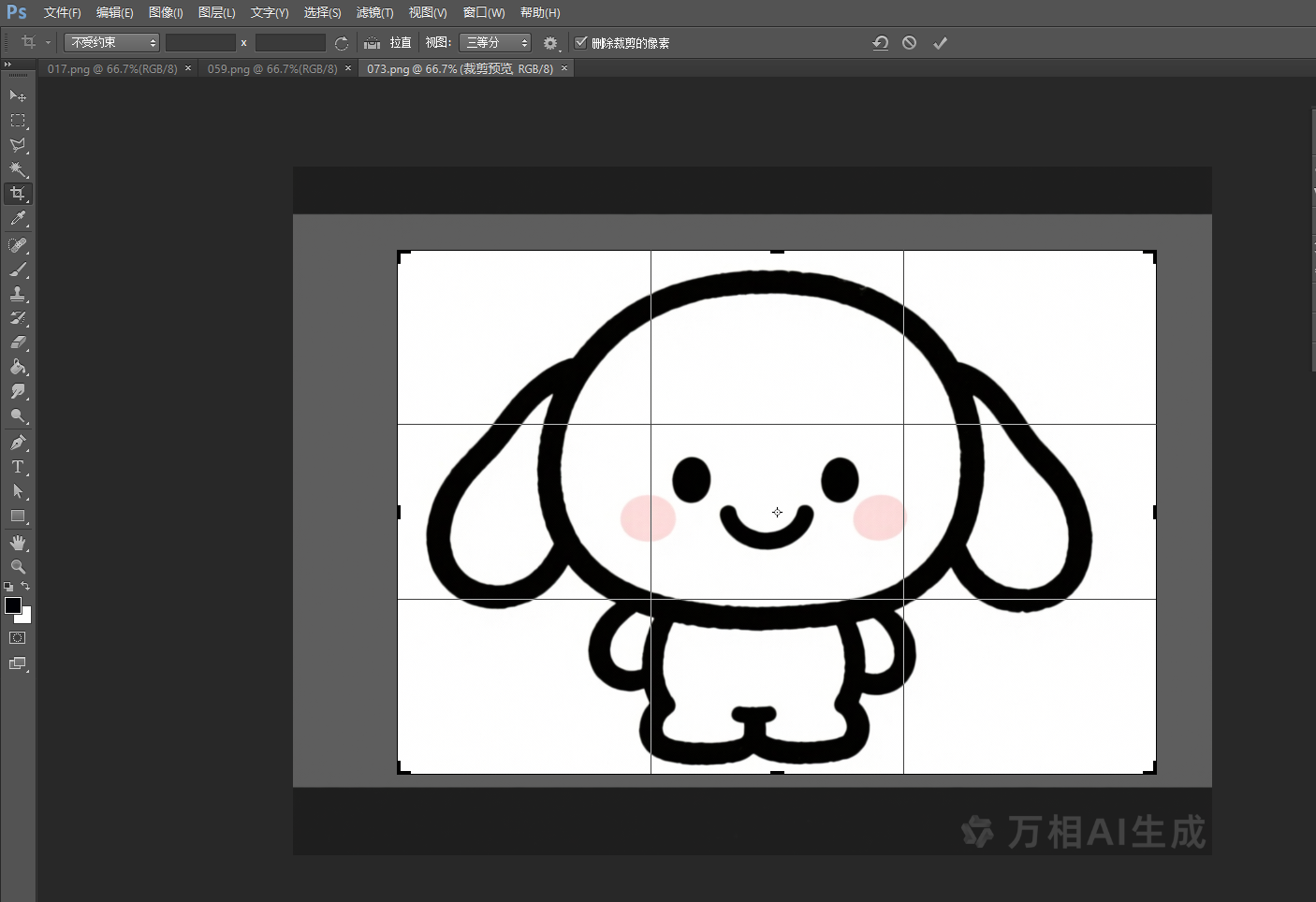Viewport: 1316px width, 902px height.
Task: Toggle 删除裁剪的像素 checkbox
Action: [x=581, y=42]
